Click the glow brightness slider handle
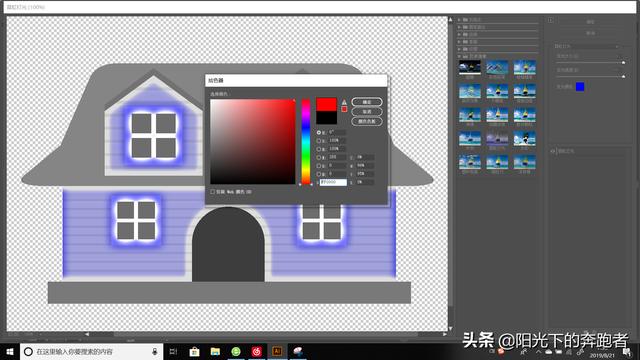 [623, 76]
